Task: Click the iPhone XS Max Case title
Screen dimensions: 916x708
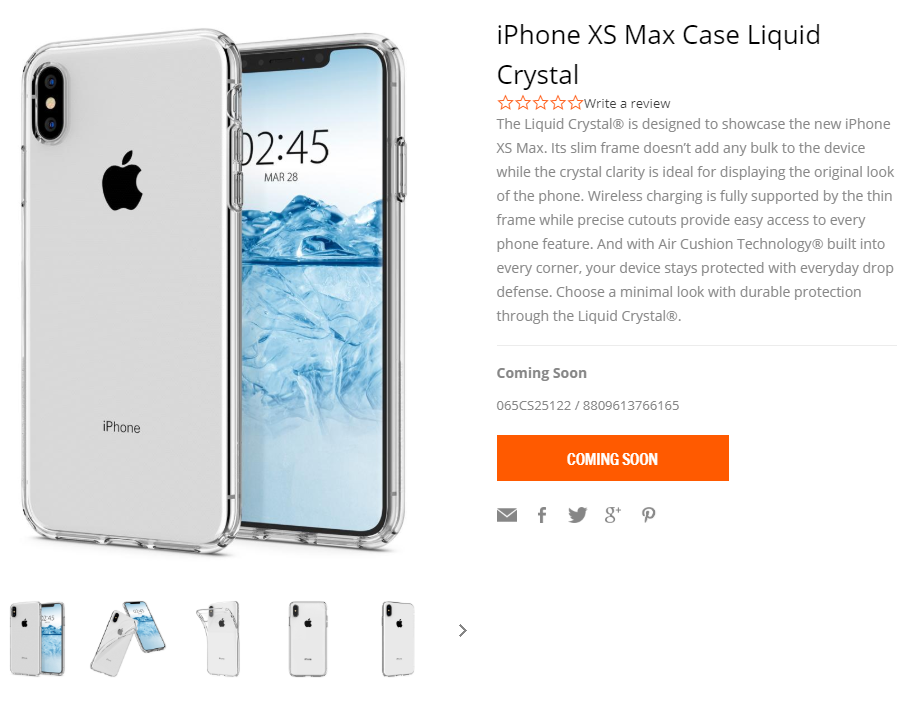Action: [658, 54]
